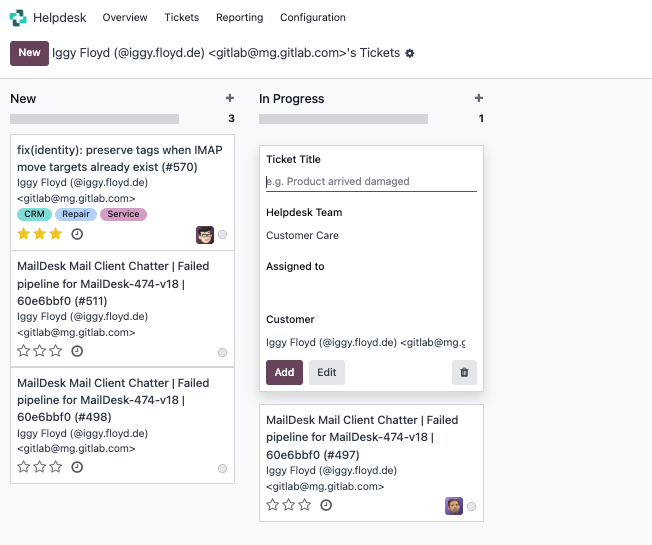Set third priority star on ticket #511

coord(55,351)
